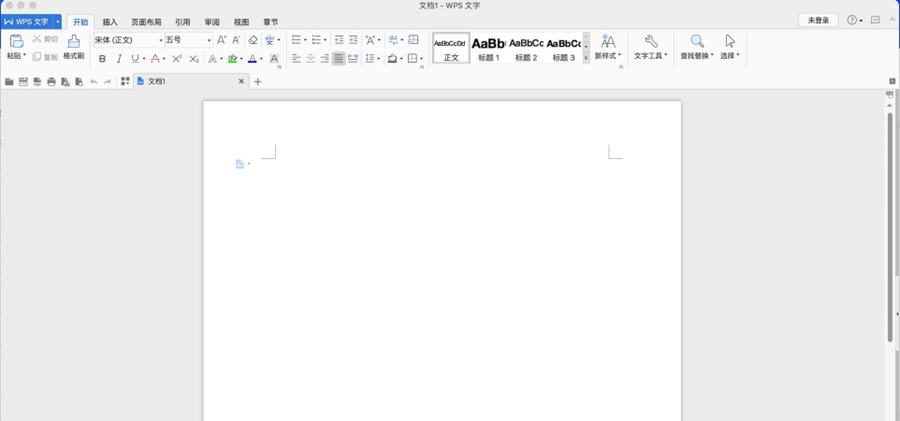Viewport: 900px width, 421px height.
Task: Open the 页面布局 (Page Layout) tab
Action: (146, 21)
